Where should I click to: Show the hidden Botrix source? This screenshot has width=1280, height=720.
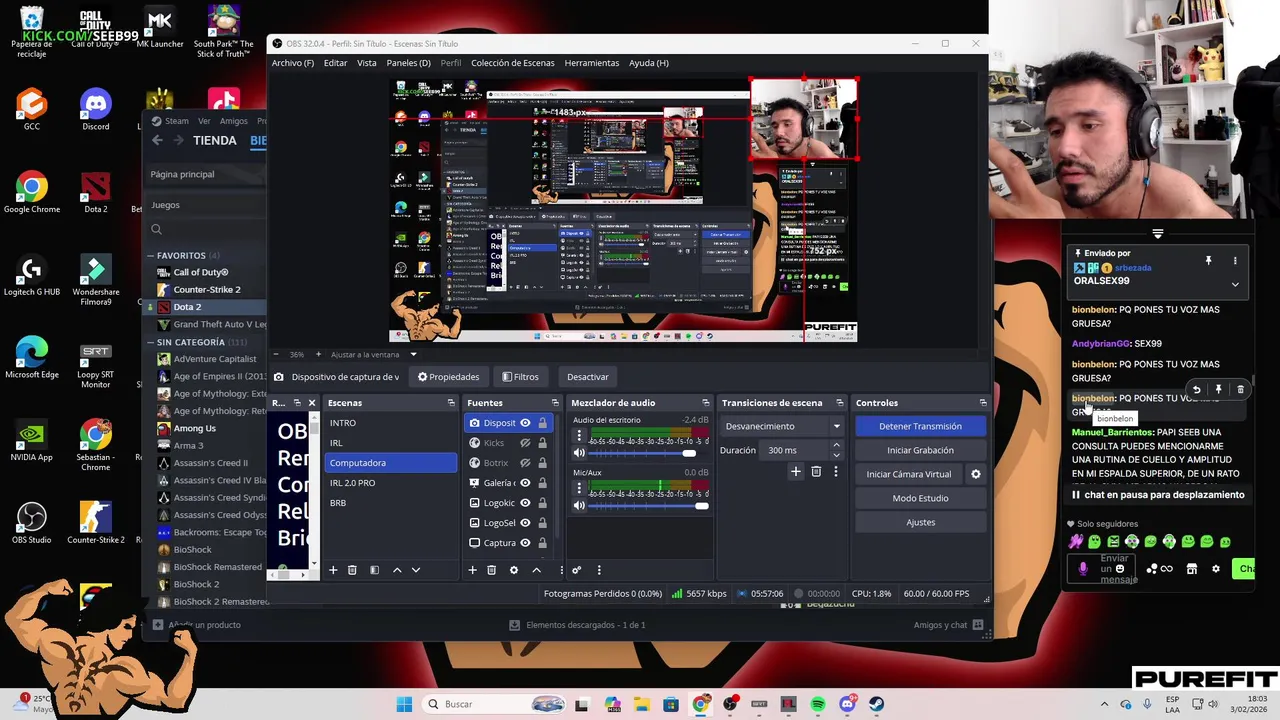[x=525, y=463]
